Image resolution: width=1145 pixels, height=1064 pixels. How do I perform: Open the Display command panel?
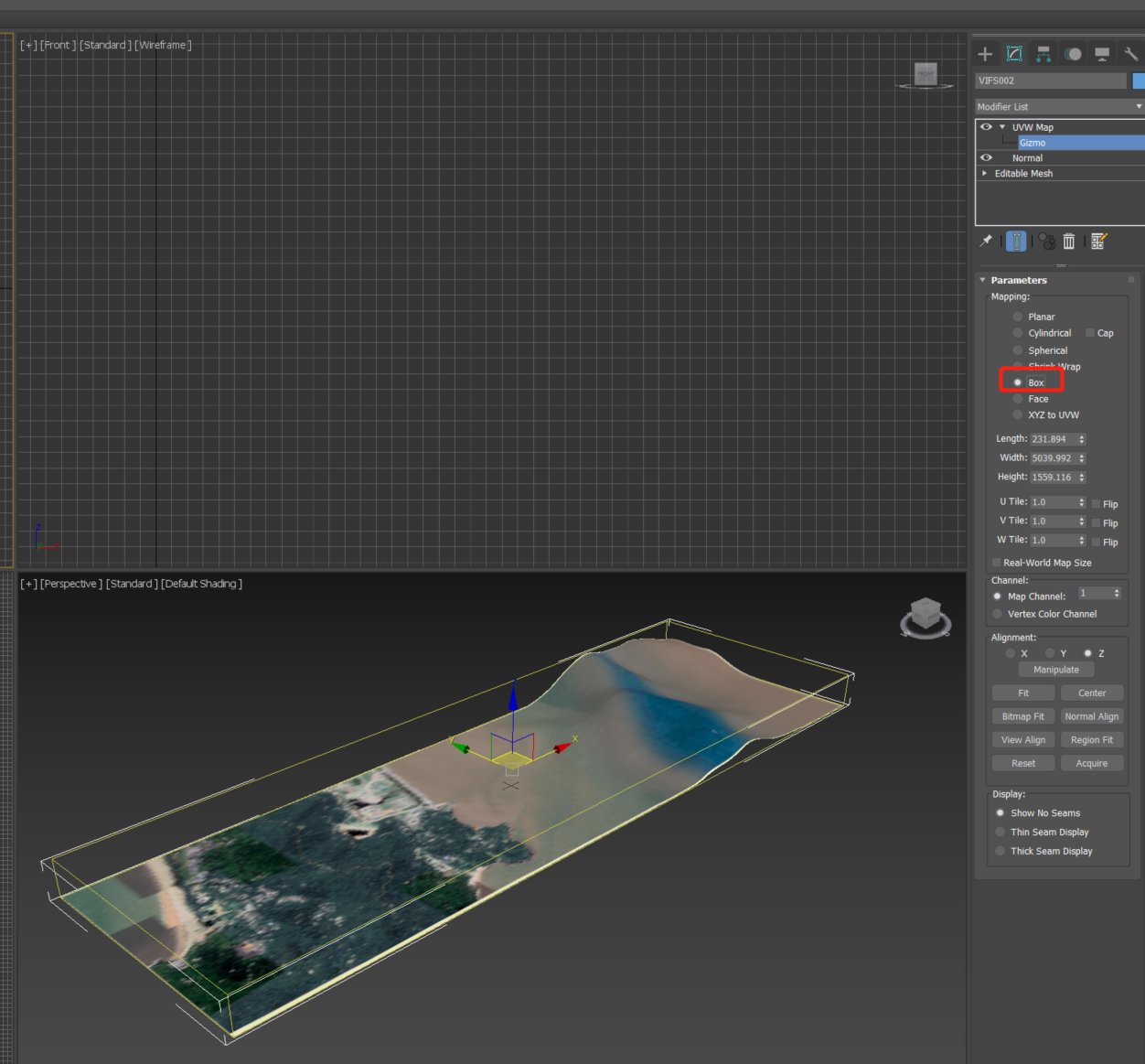pos(1101,53)
